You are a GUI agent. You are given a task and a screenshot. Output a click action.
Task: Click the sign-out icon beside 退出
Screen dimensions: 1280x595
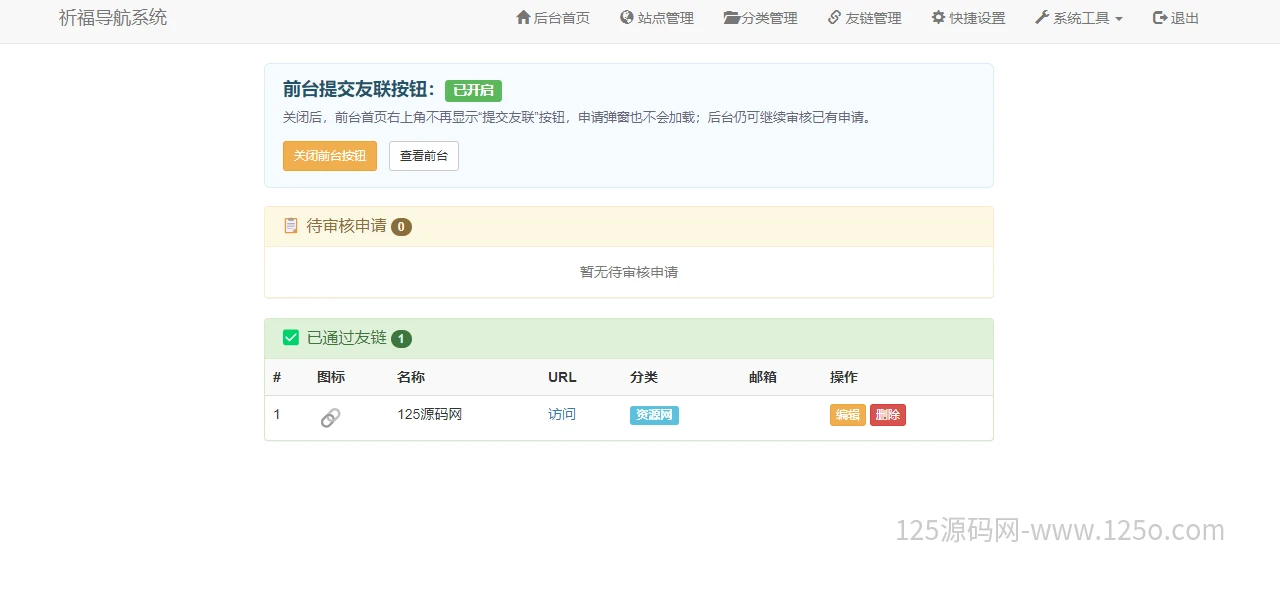click(x=1160, y=18)
